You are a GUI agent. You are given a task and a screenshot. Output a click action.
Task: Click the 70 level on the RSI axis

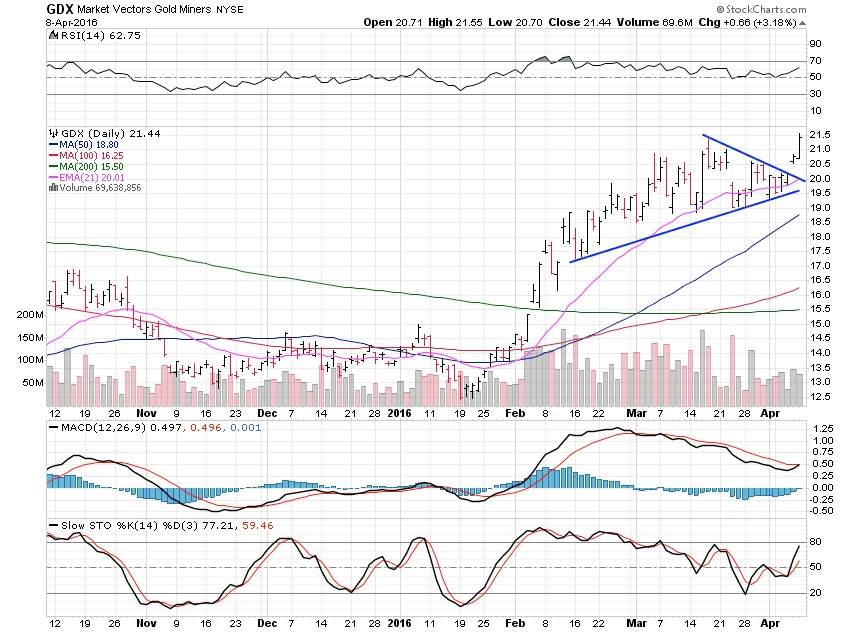tap(815, 61)
